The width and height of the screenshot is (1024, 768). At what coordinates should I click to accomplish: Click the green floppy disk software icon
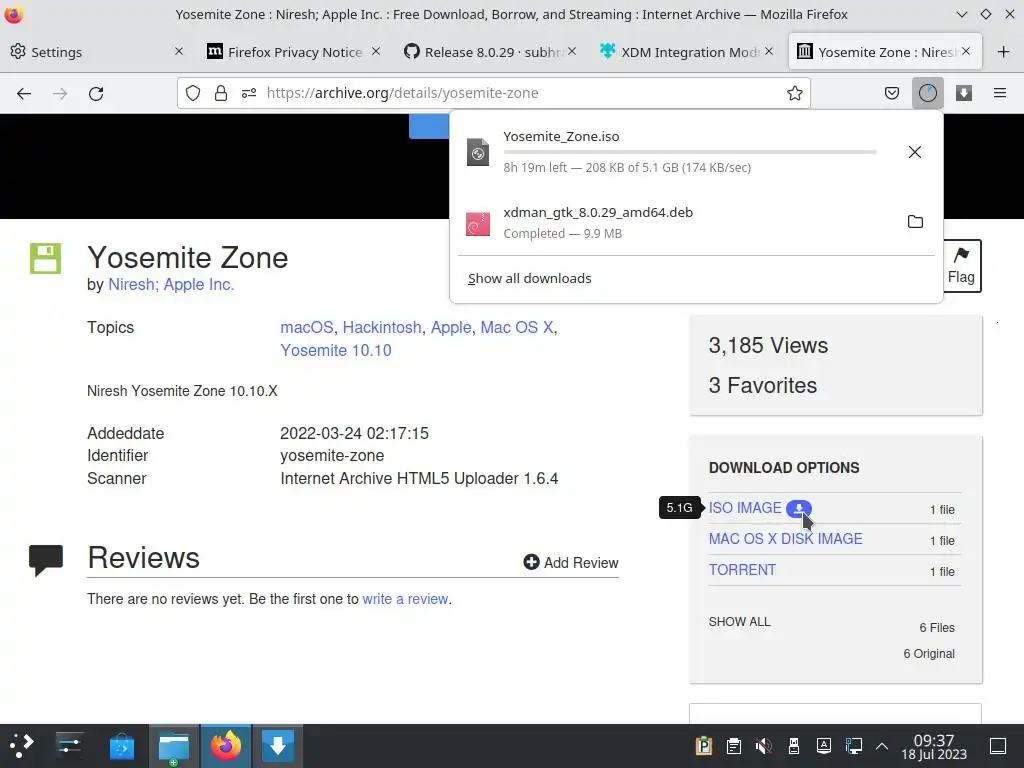pyautogui.click(x=45, y=259)
